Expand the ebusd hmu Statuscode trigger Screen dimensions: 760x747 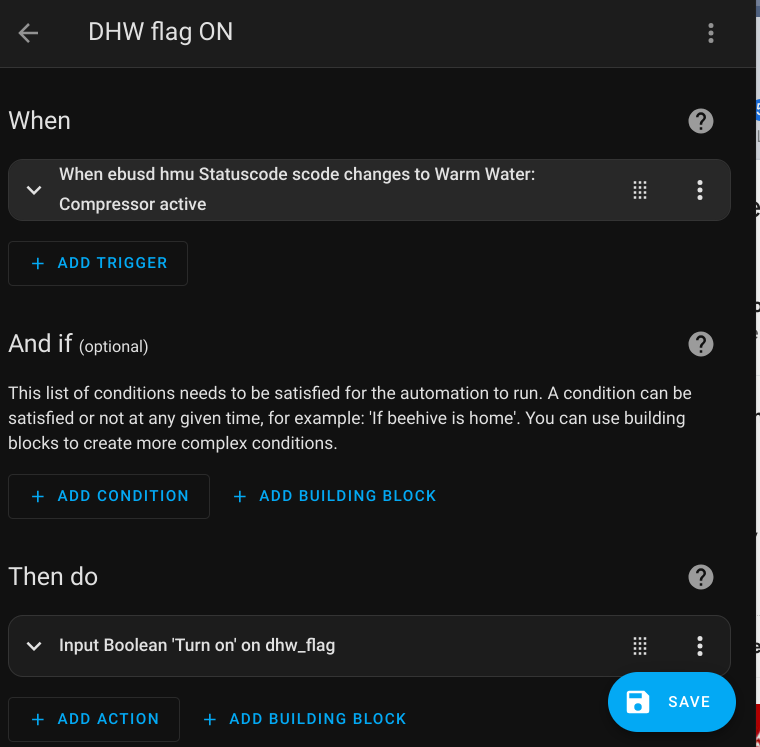point(34,190)
